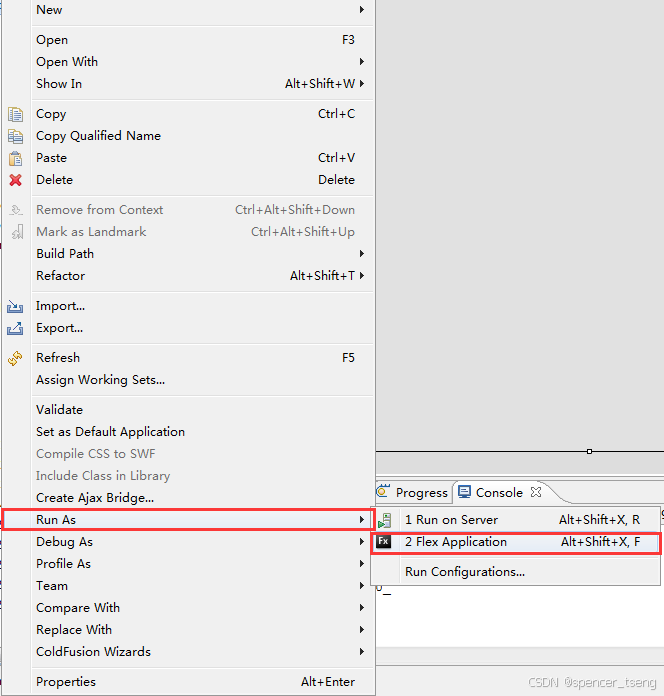Expand the Refactor submenu arrow
This screenshot has height=696, width=664.
pyautogui.click(x=362, y=276)
